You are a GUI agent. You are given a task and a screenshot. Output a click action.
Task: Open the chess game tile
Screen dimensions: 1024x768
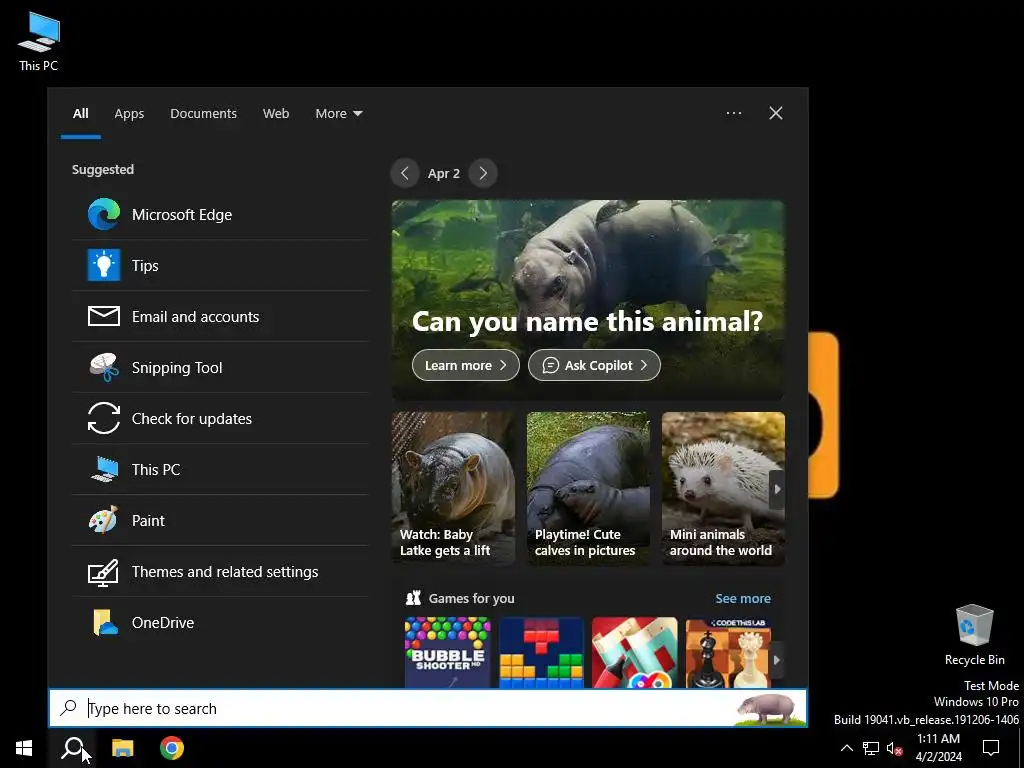729,652
